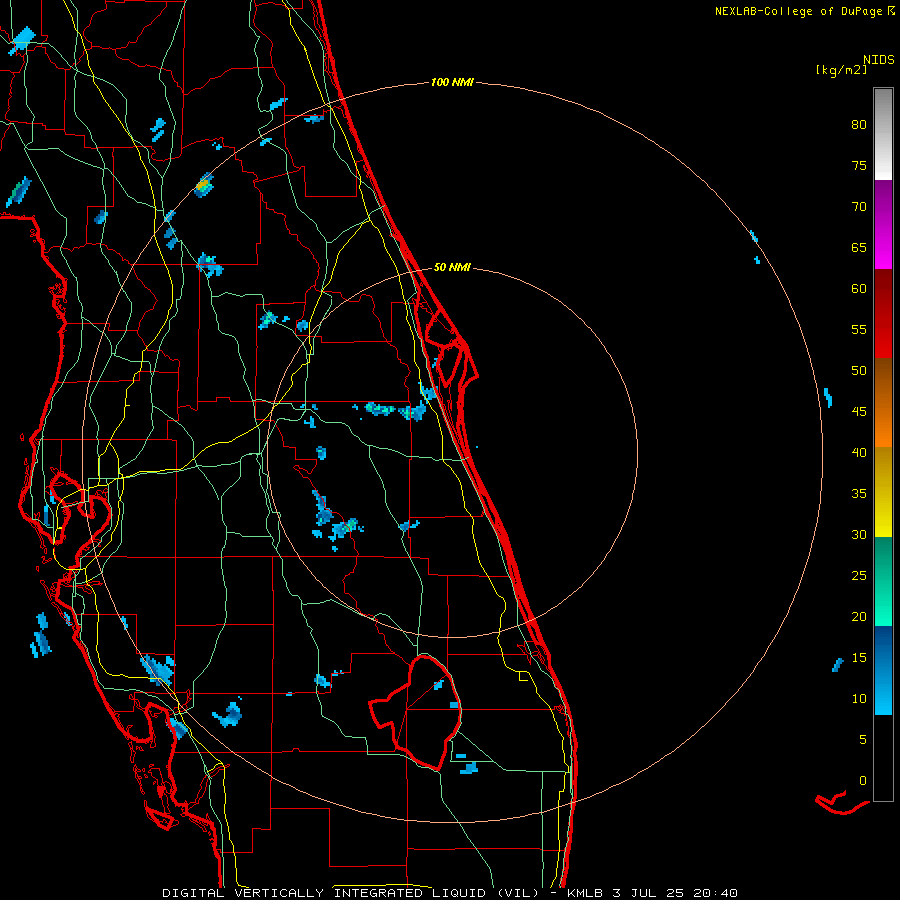Click the 40 value on the scale
This screenshot has height=900, width=900.
tap(859, 452)
